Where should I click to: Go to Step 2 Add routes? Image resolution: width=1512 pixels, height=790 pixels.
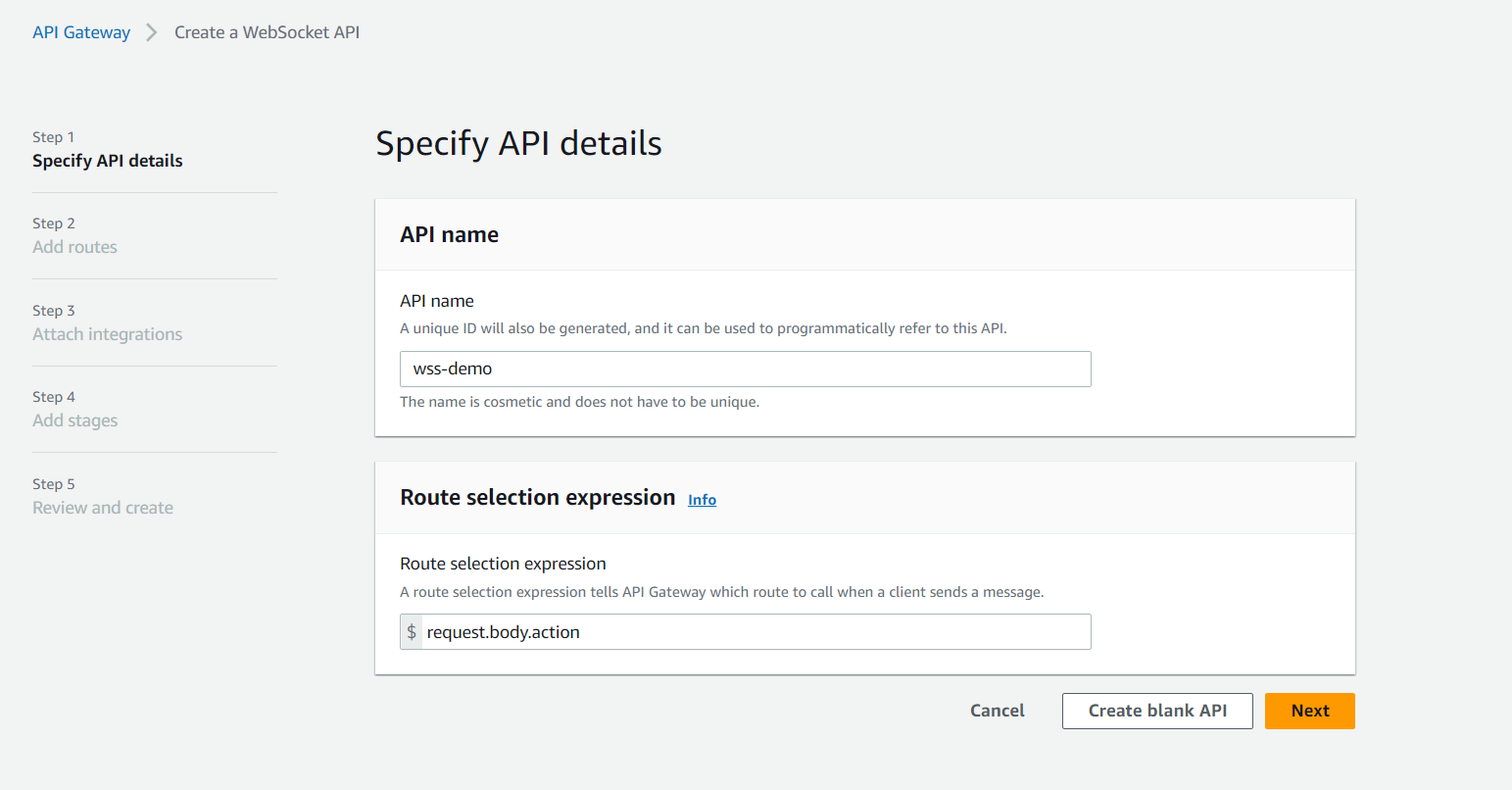(74, 247)
